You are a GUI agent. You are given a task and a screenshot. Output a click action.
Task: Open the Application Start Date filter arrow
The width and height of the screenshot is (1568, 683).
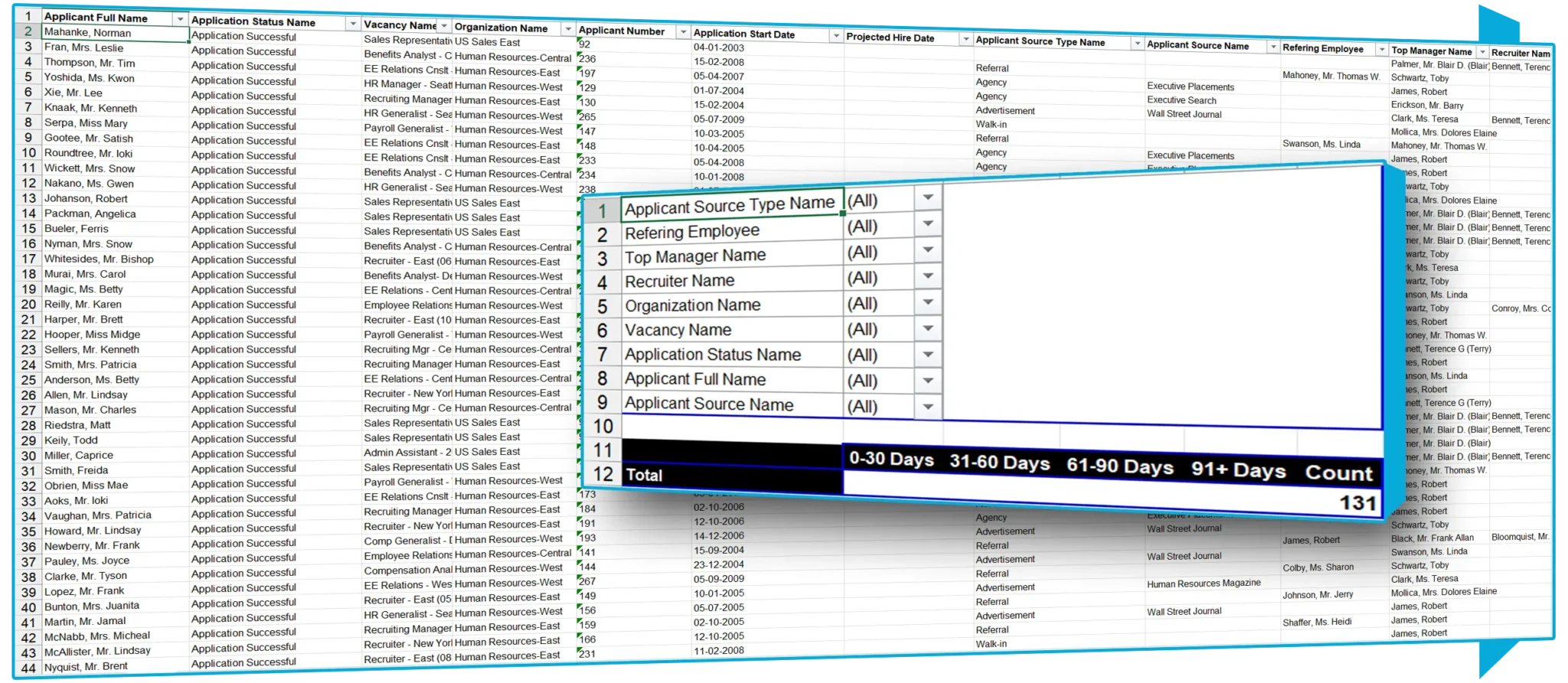835,36
